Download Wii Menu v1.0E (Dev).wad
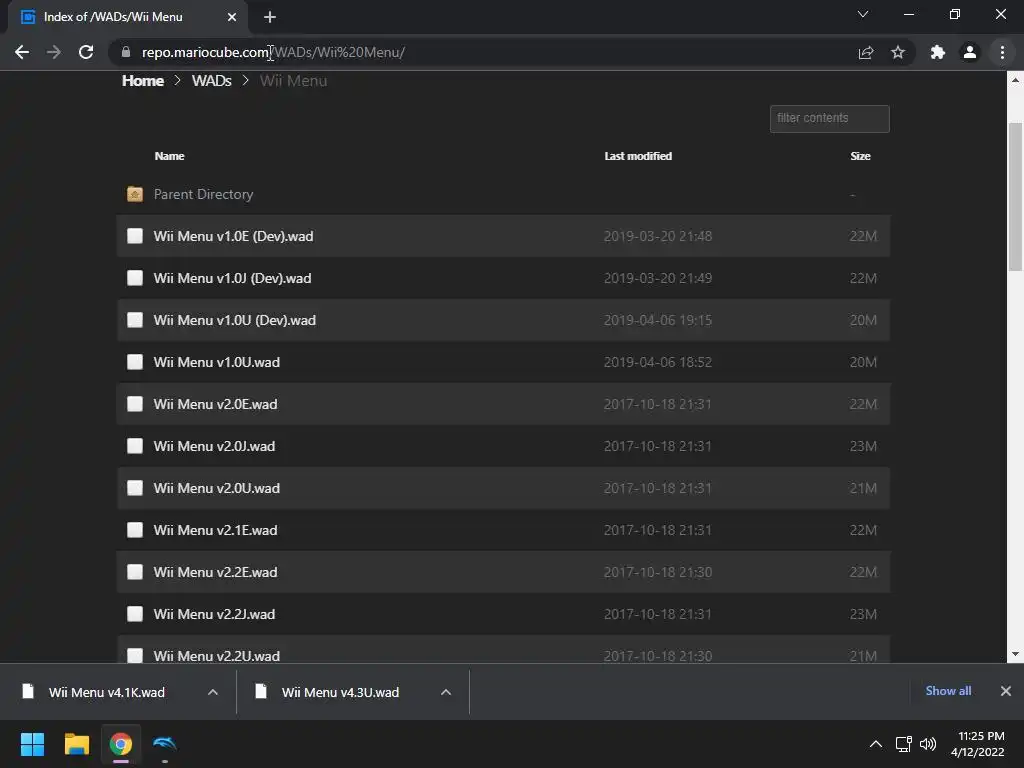Screen dimensions: 1024x768 (x=233, y=236)
